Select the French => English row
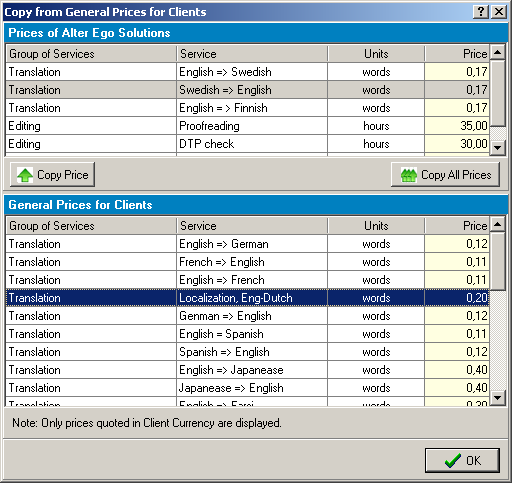Screen dimensions: 512x483 [x=247, y=262]
